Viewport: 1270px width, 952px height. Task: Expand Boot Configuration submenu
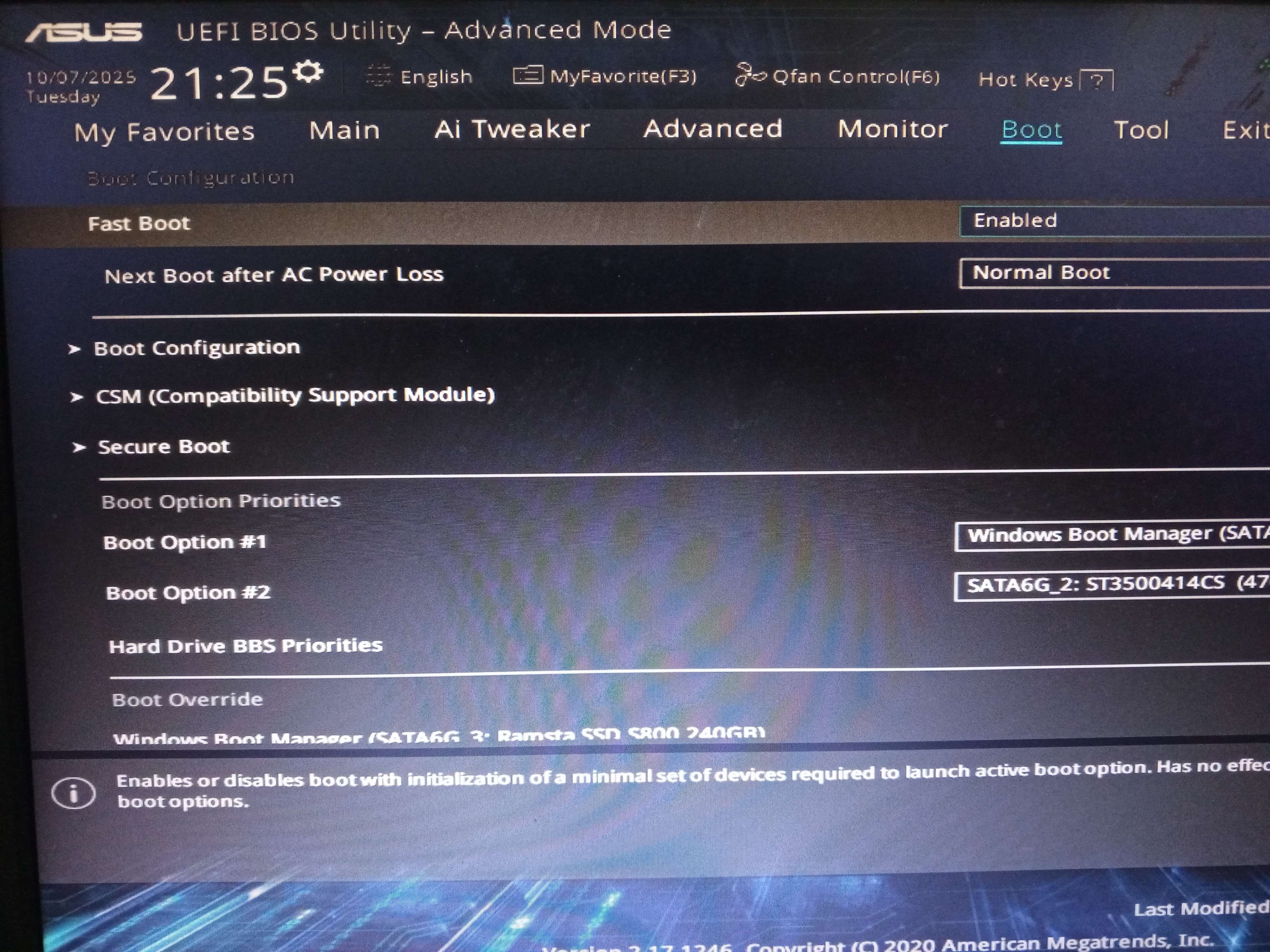pyautogui.click(x=196, y=348)
